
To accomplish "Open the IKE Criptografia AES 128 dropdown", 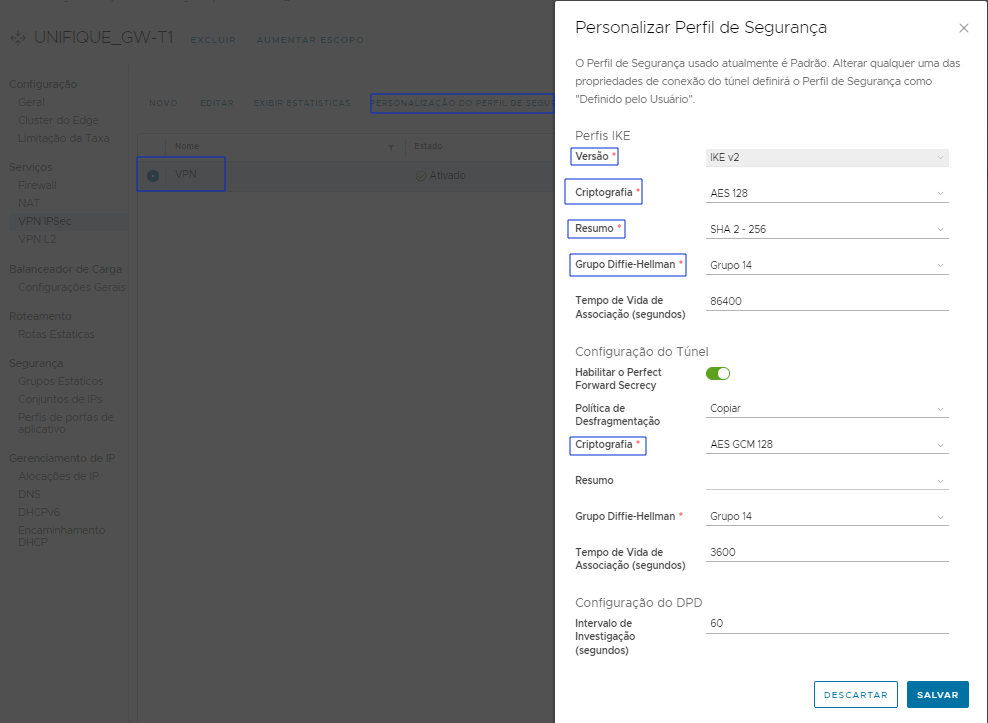I will click(x=827, y=194).
